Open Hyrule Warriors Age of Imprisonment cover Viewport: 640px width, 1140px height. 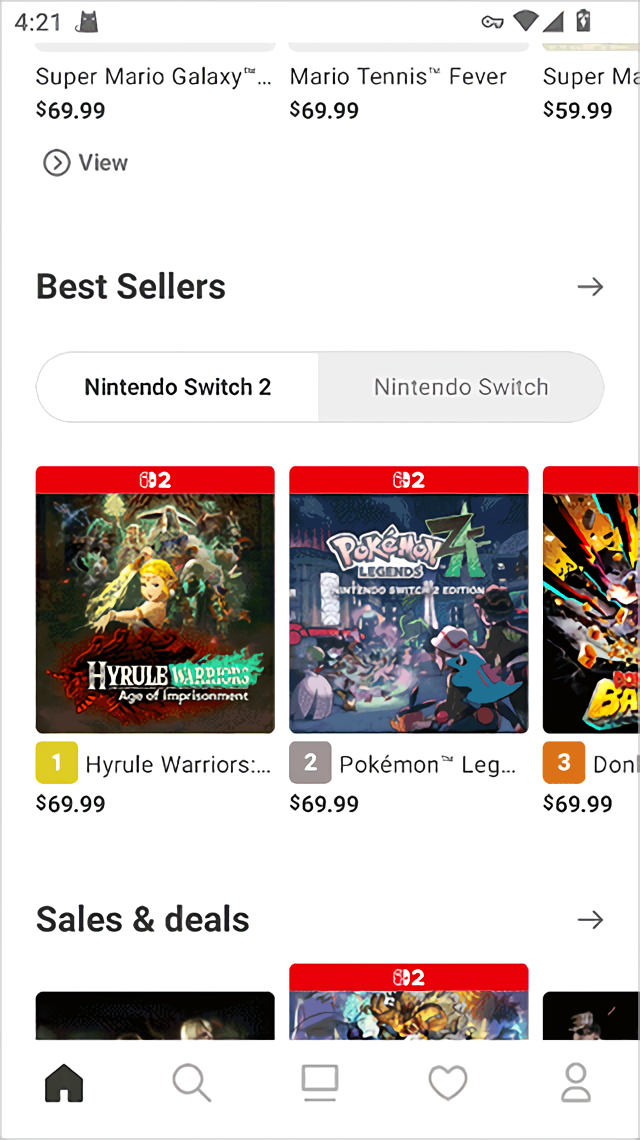(155, 600)
